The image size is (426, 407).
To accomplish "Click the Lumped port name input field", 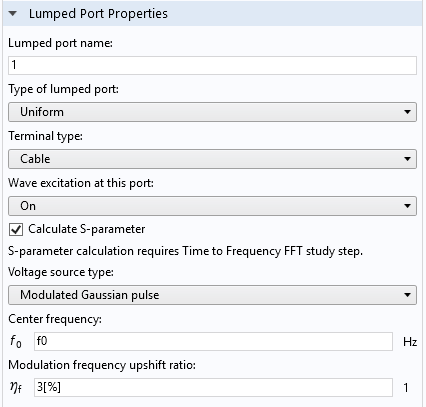I will click(212, 65).
